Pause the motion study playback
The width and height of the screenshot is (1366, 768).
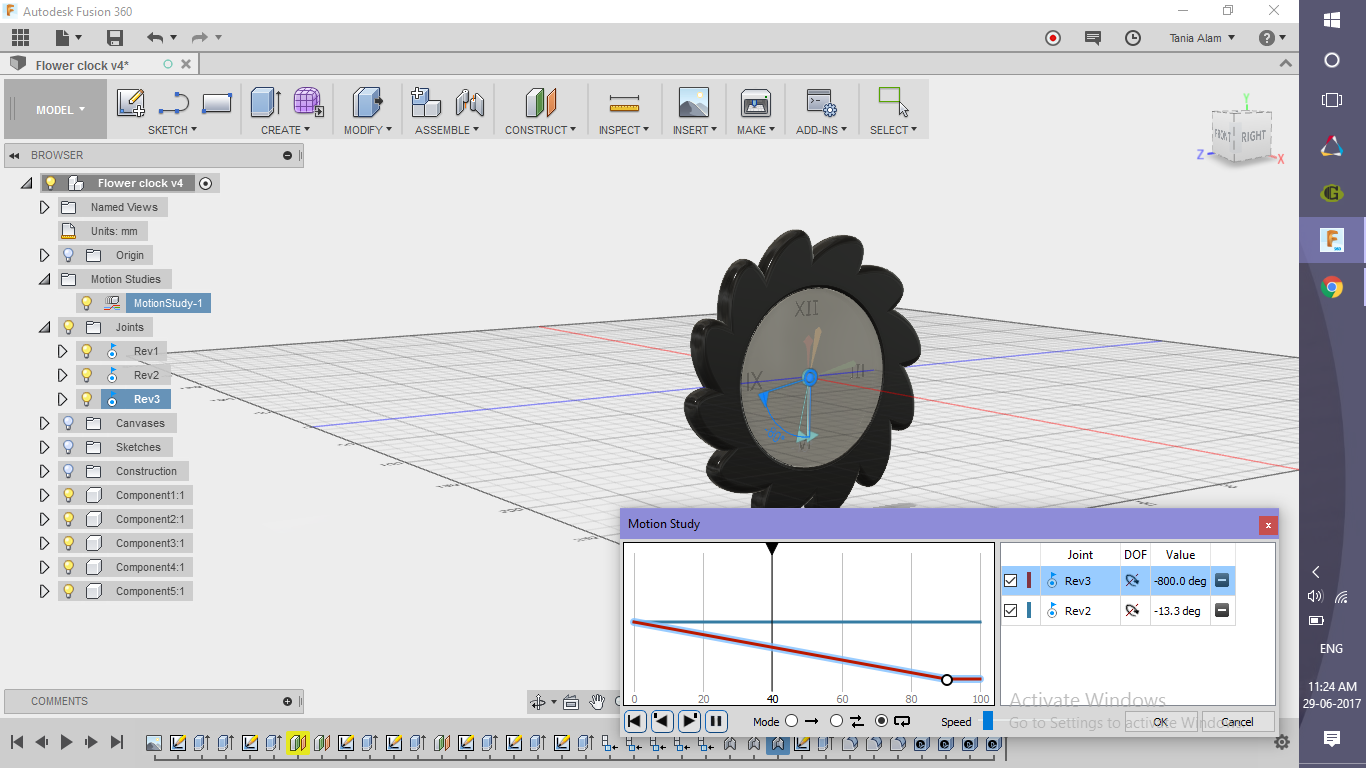(x=716, y=721)
